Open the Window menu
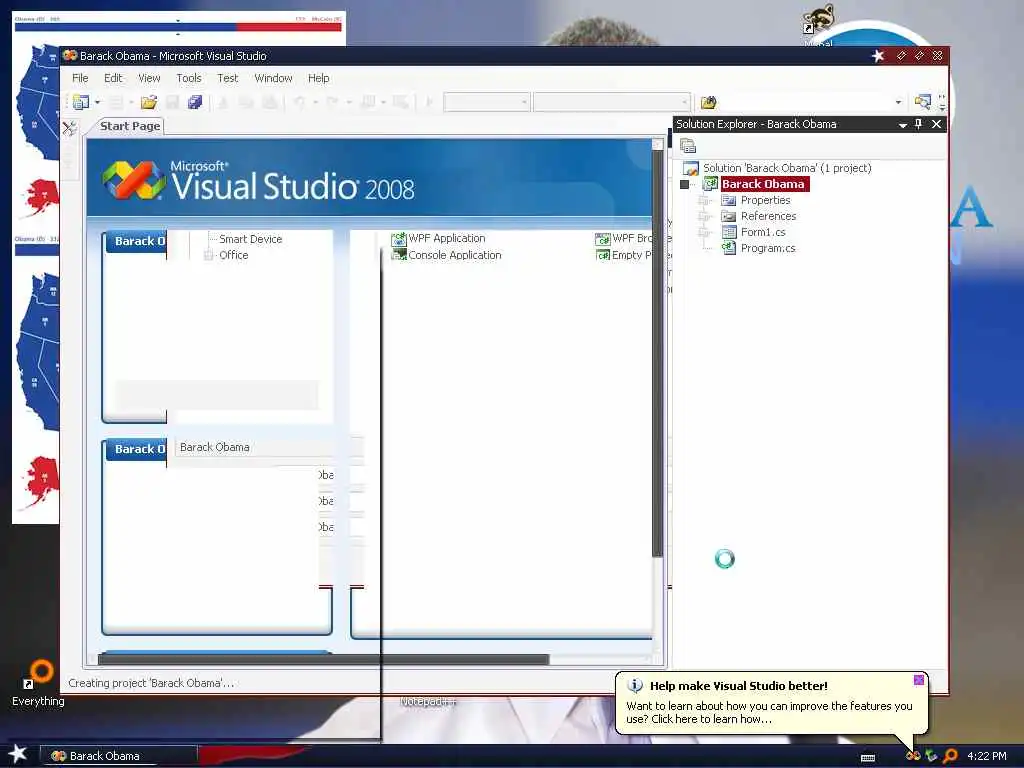The image size is (1024, 768). coord(273,78)
